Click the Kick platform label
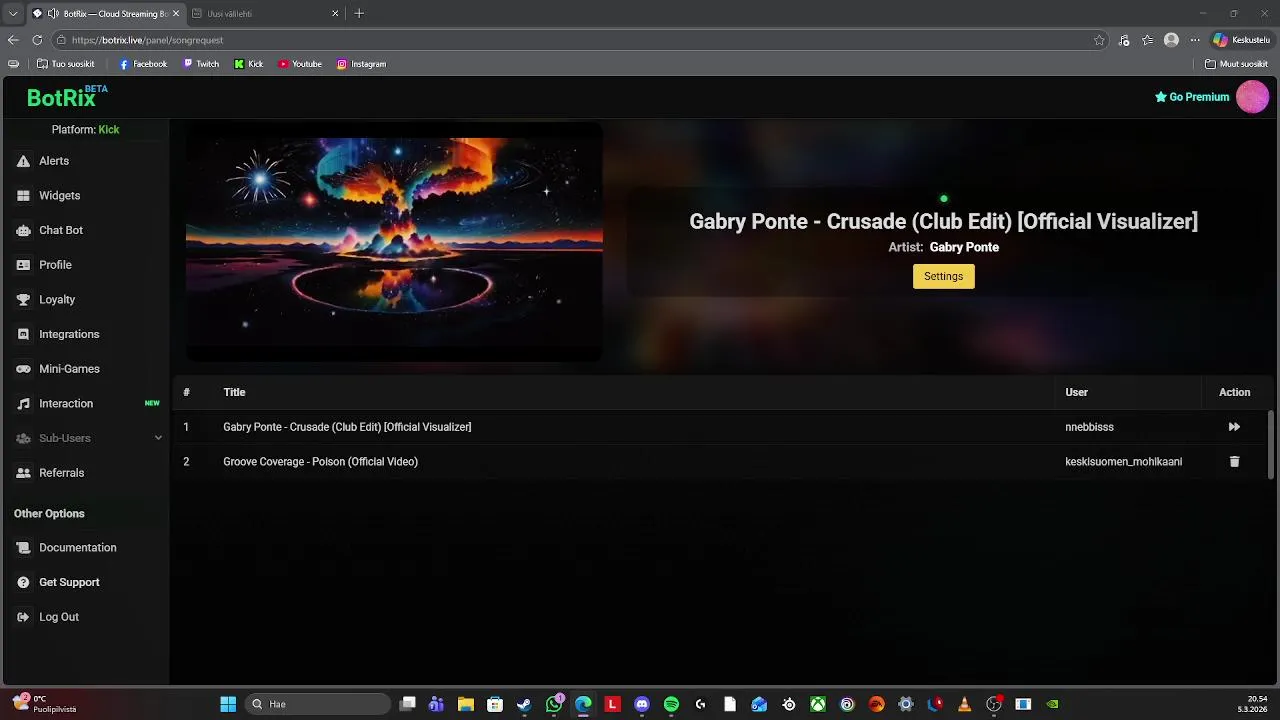 click(109, 130)
